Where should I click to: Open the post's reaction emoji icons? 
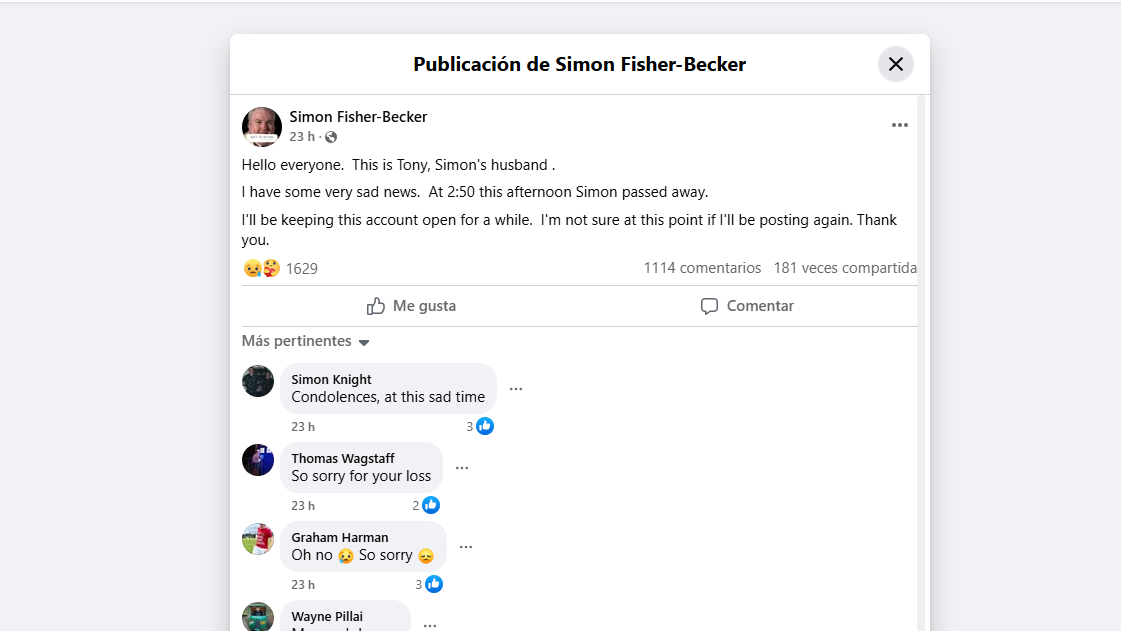[262, 268]
